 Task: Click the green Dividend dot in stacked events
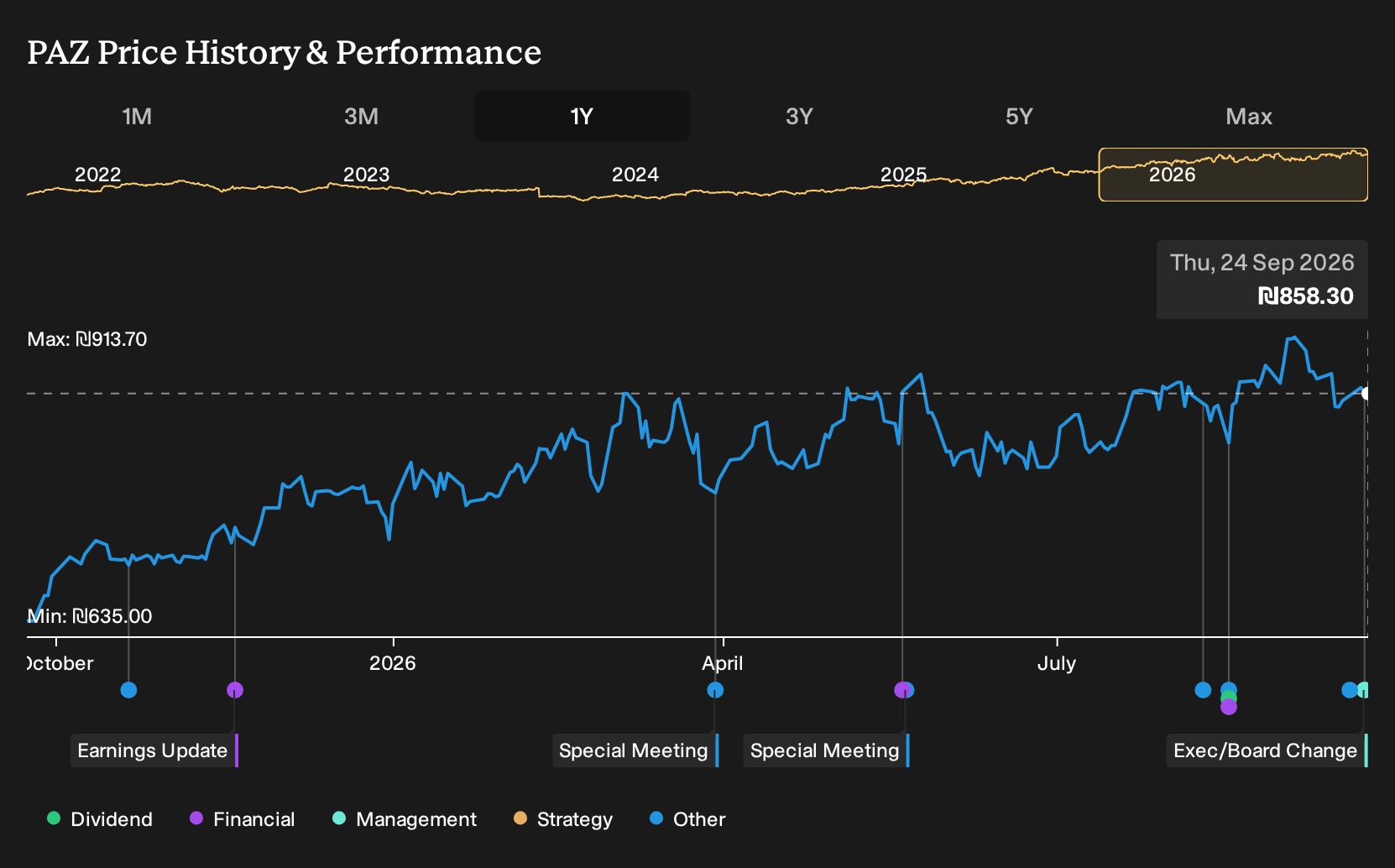pos(1229,698)
